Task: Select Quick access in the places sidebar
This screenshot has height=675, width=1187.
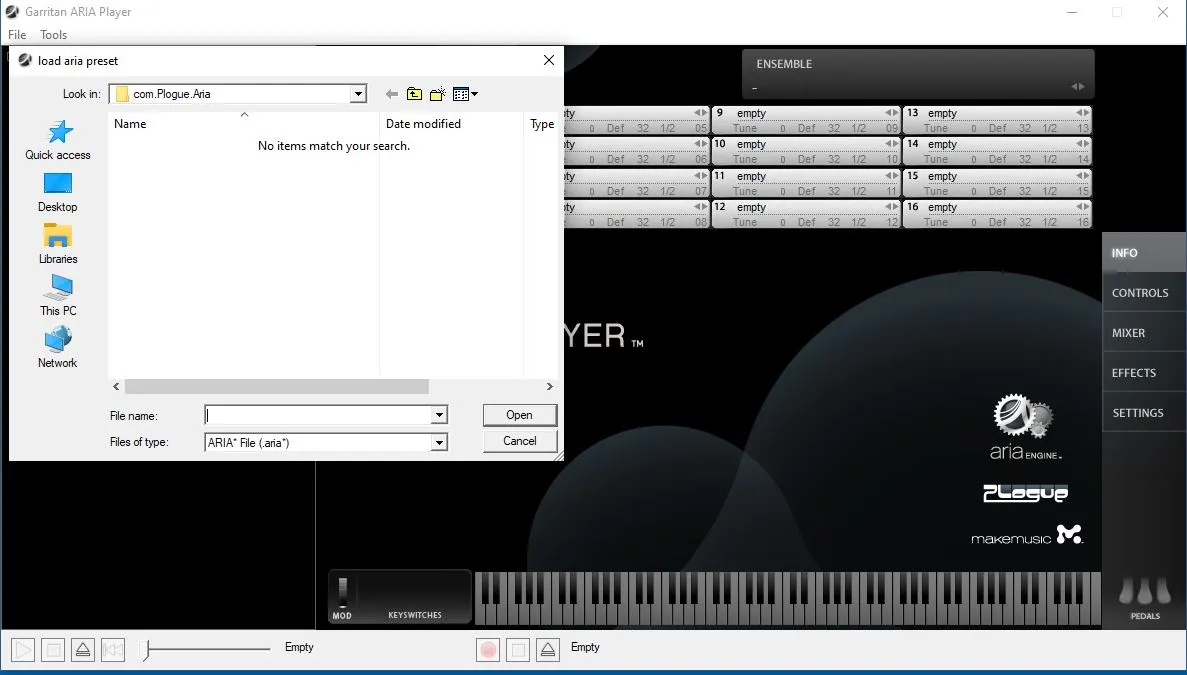Action: click(58, 139)
